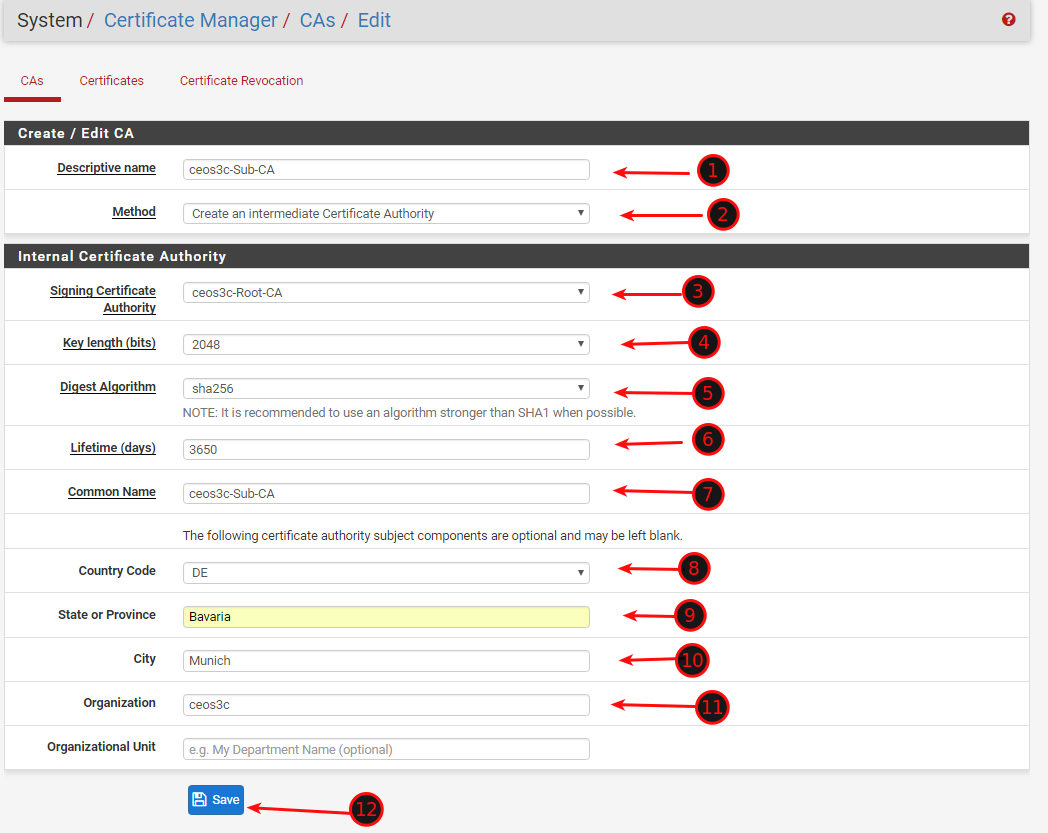Click the CAs breadcrumb link
The height and width of the screenshot is (833, 1048).
click(317, 20)
